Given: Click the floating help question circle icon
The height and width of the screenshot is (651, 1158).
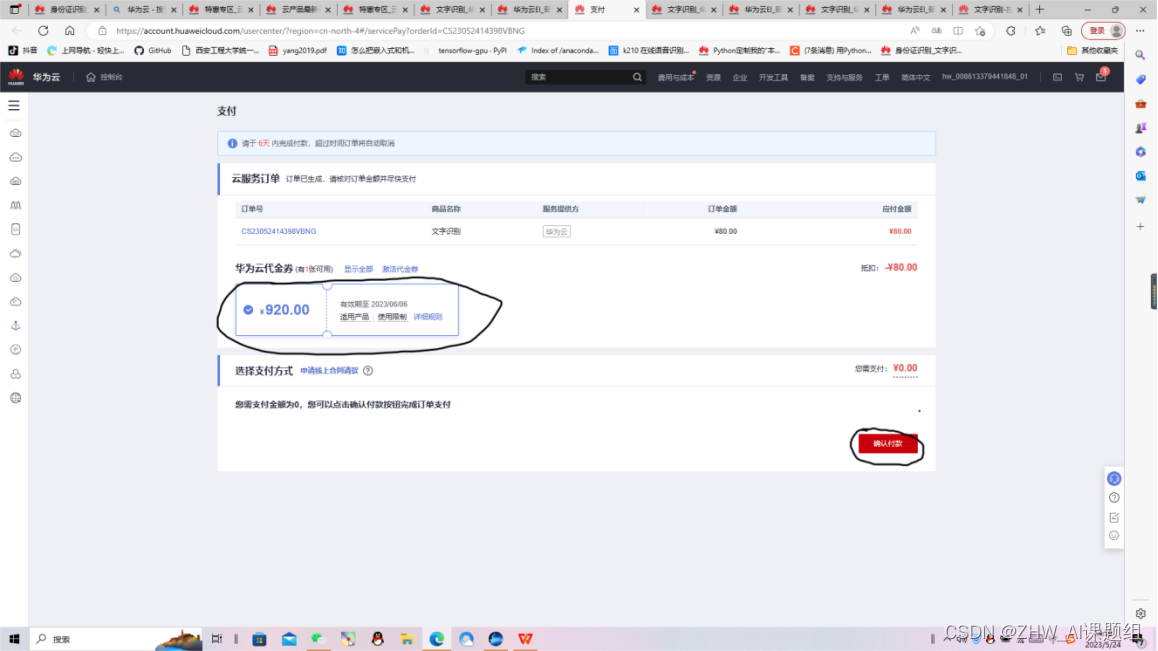Looking at the screenshot, I should (x=1114, y=498).
